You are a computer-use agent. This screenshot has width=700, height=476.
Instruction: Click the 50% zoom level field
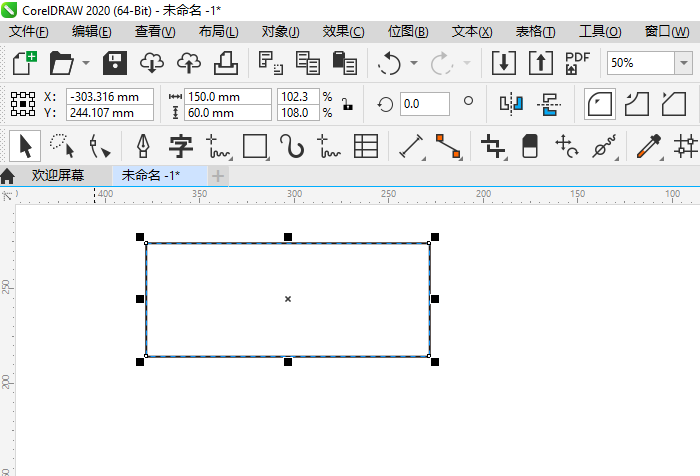click(641, 63)
